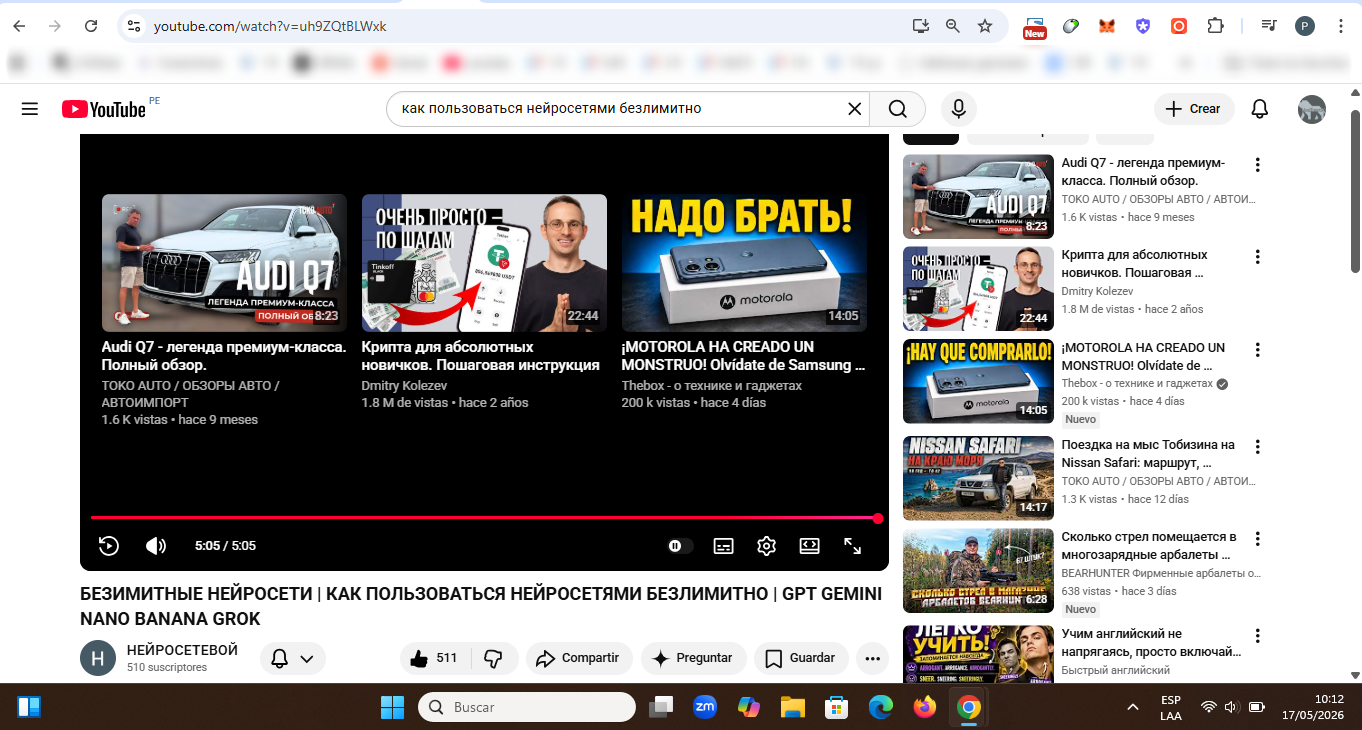Viewport: 1362px width, 730px height.
Task: Mute the video volume
Action: pos(156,546)
